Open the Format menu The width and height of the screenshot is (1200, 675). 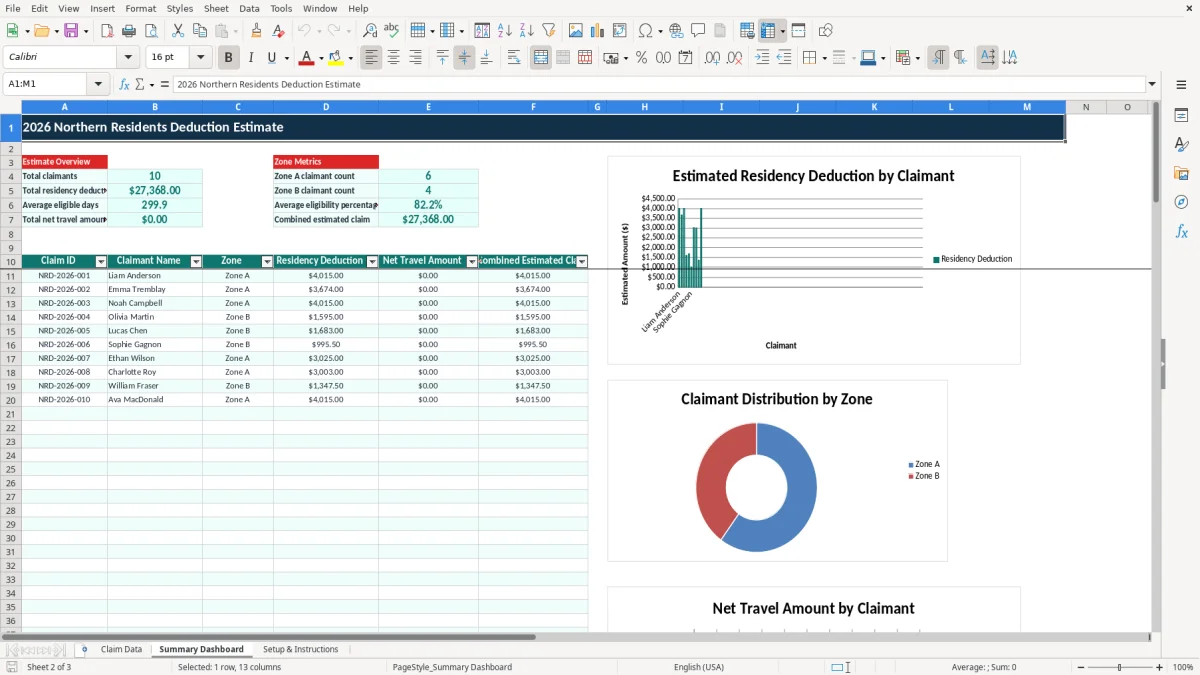[x=141, y=8]
